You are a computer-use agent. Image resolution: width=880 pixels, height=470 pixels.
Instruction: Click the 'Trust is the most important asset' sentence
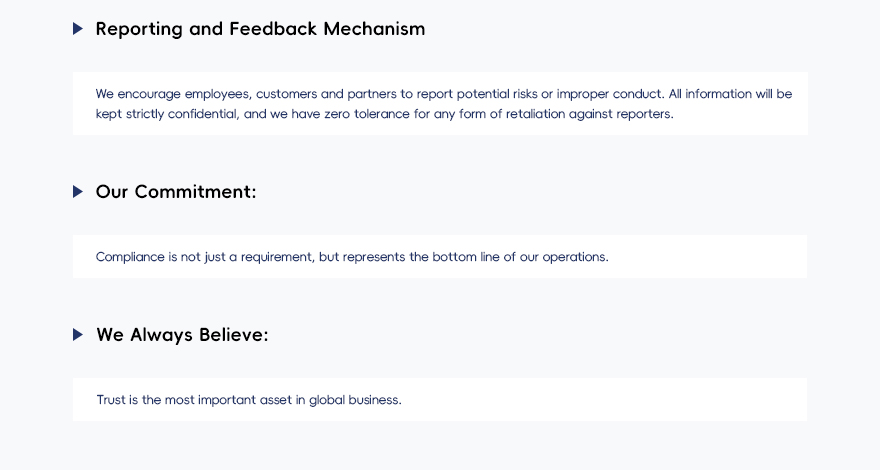249,400
